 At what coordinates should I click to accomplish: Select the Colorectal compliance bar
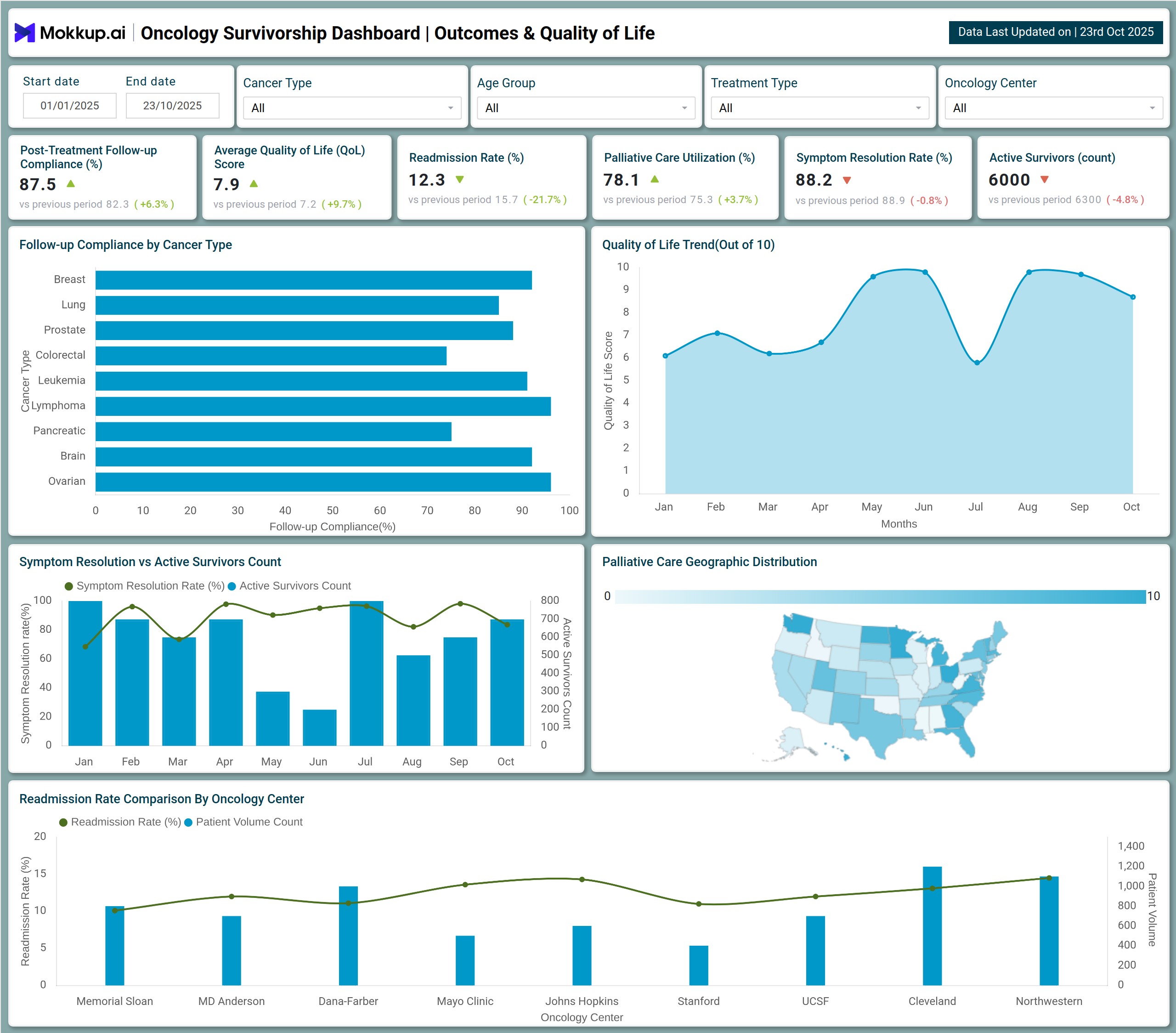[271, 356]
